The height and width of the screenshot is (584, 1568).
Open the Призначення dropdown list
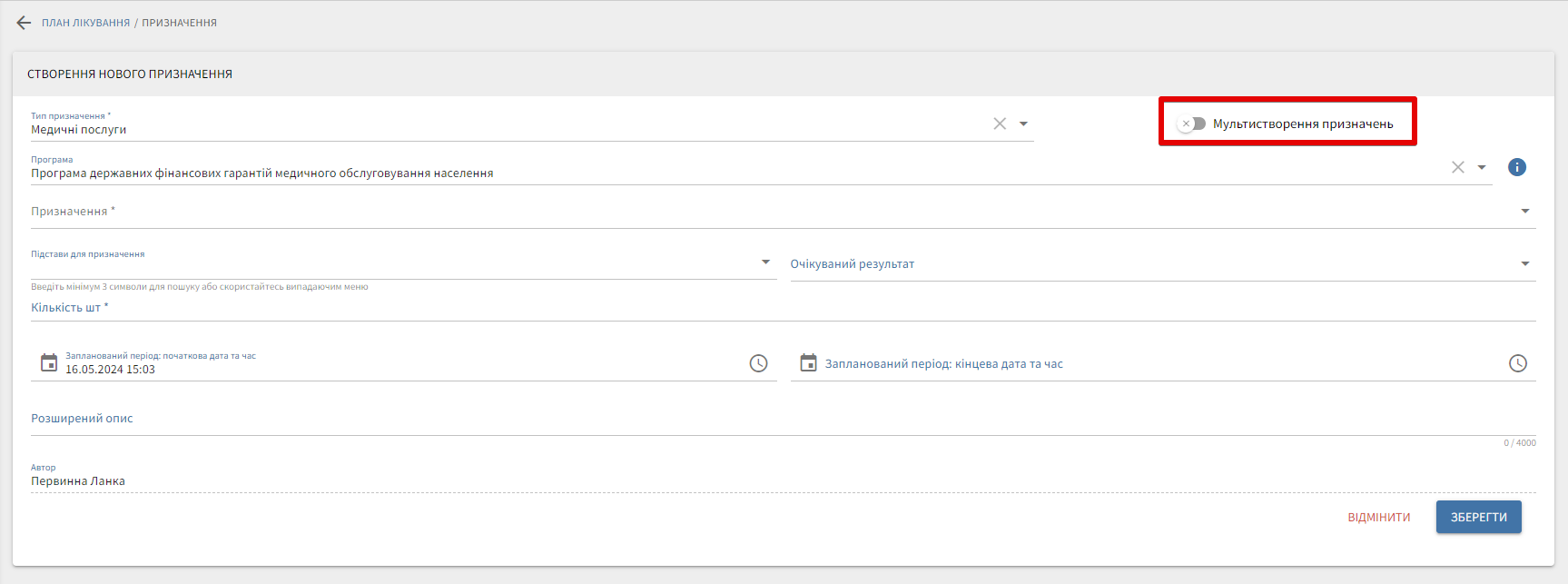click(1525, 211)
